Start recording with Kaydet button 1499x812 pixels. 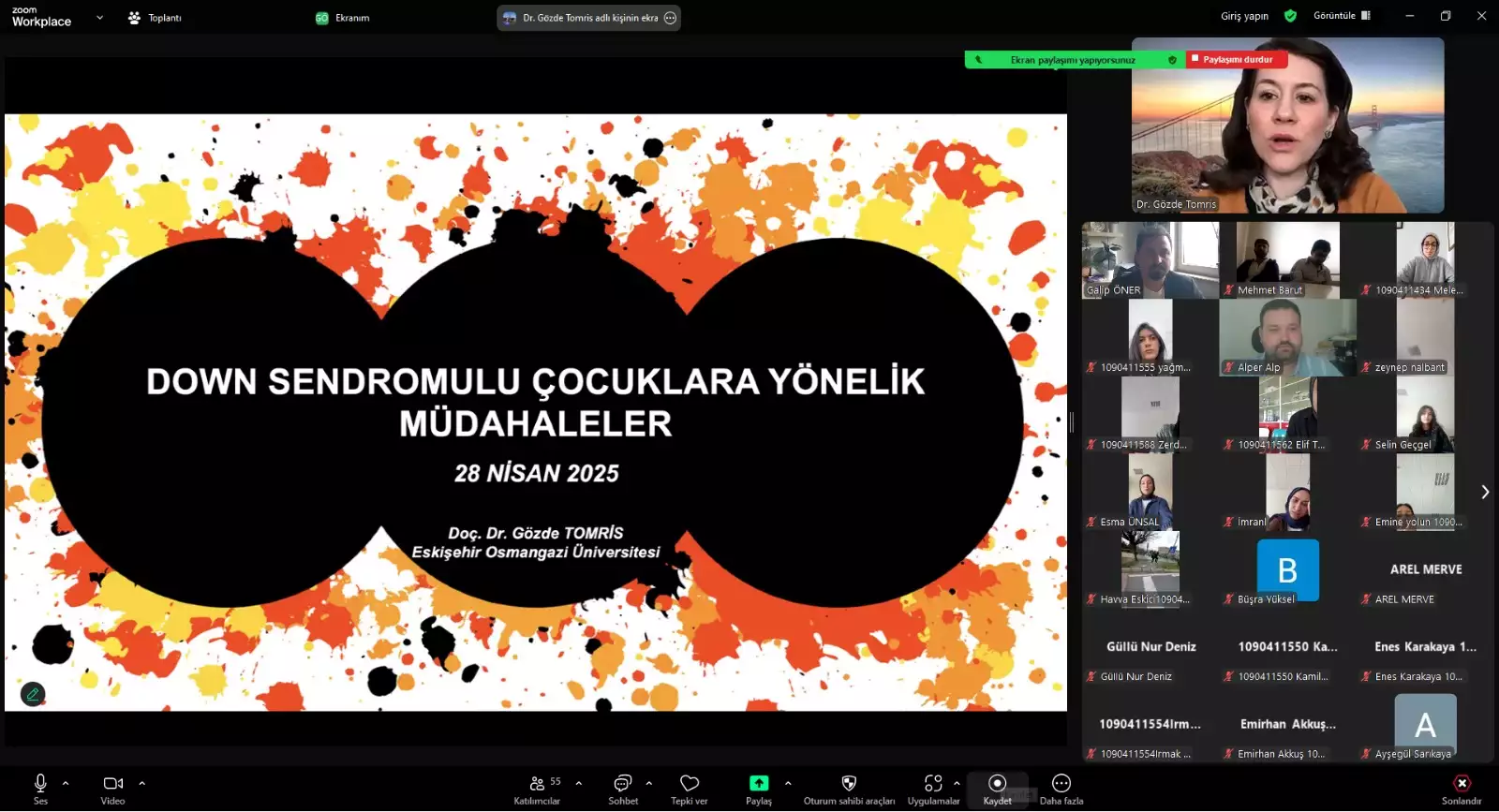pyautogui.click(x=998, y=788)
